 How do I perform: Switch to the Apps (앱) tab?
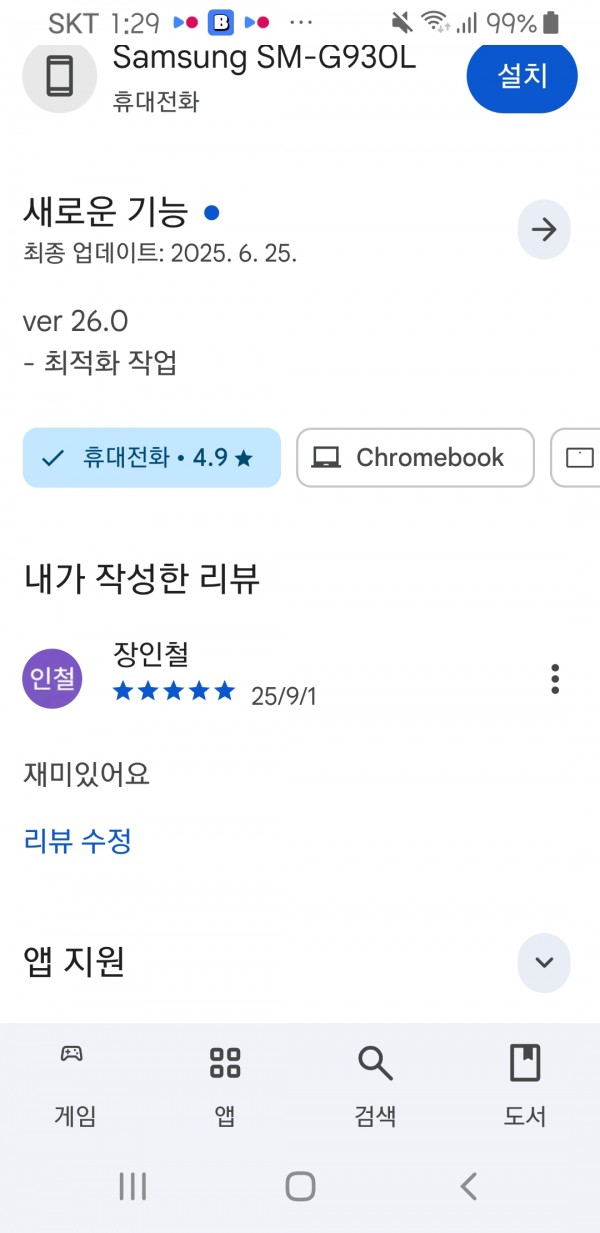click(x=225, y=1084)
